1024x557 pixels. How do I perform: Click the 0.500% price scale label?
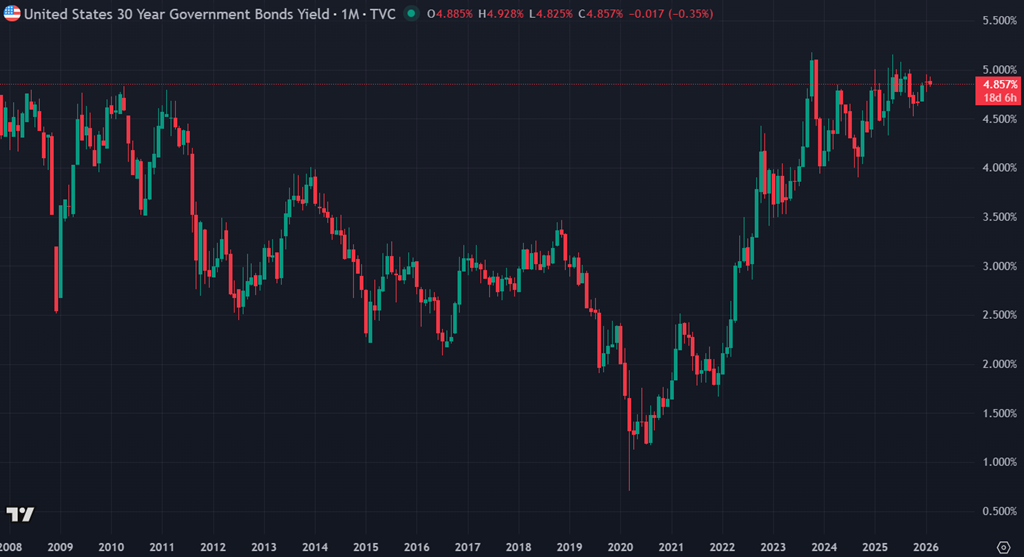[996, 511]
